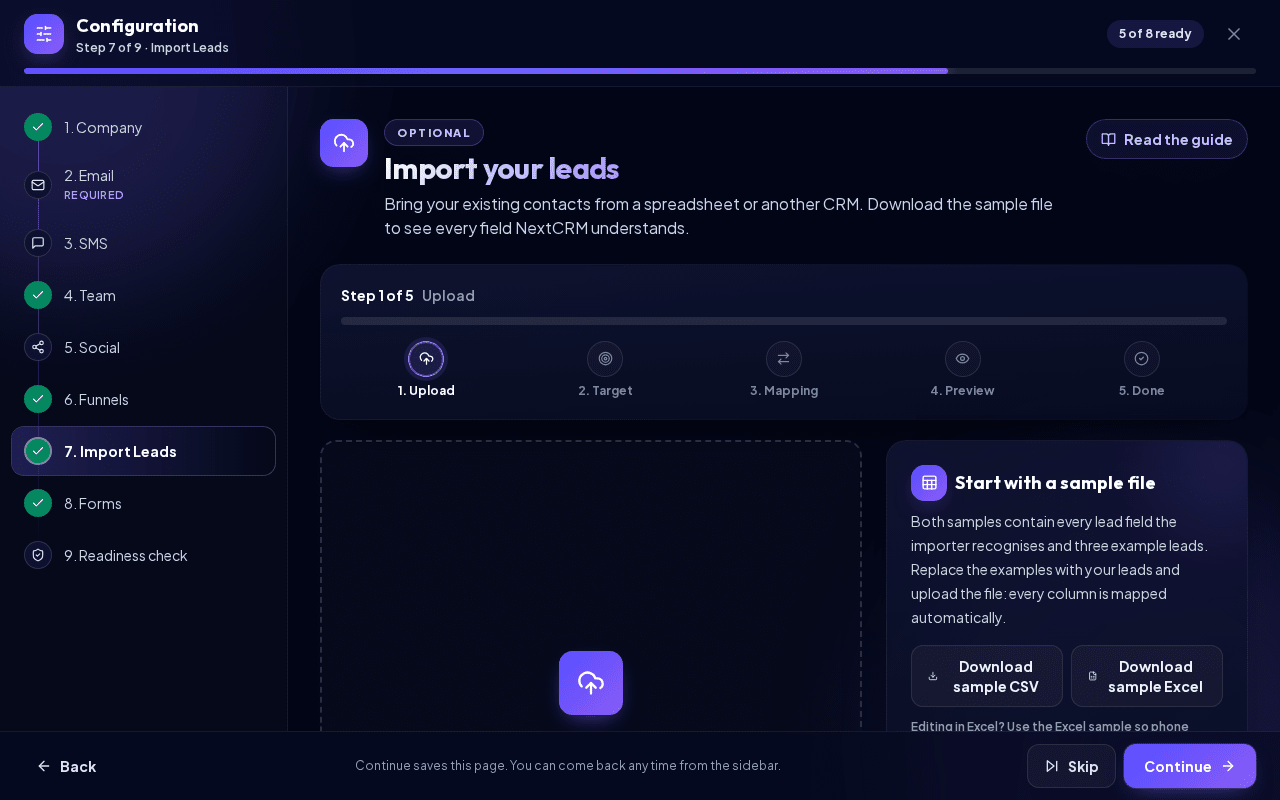Click the sample file spreadsheet icon
The height and width of the screenshot is (800, 1280).
(x=929, y=483)
